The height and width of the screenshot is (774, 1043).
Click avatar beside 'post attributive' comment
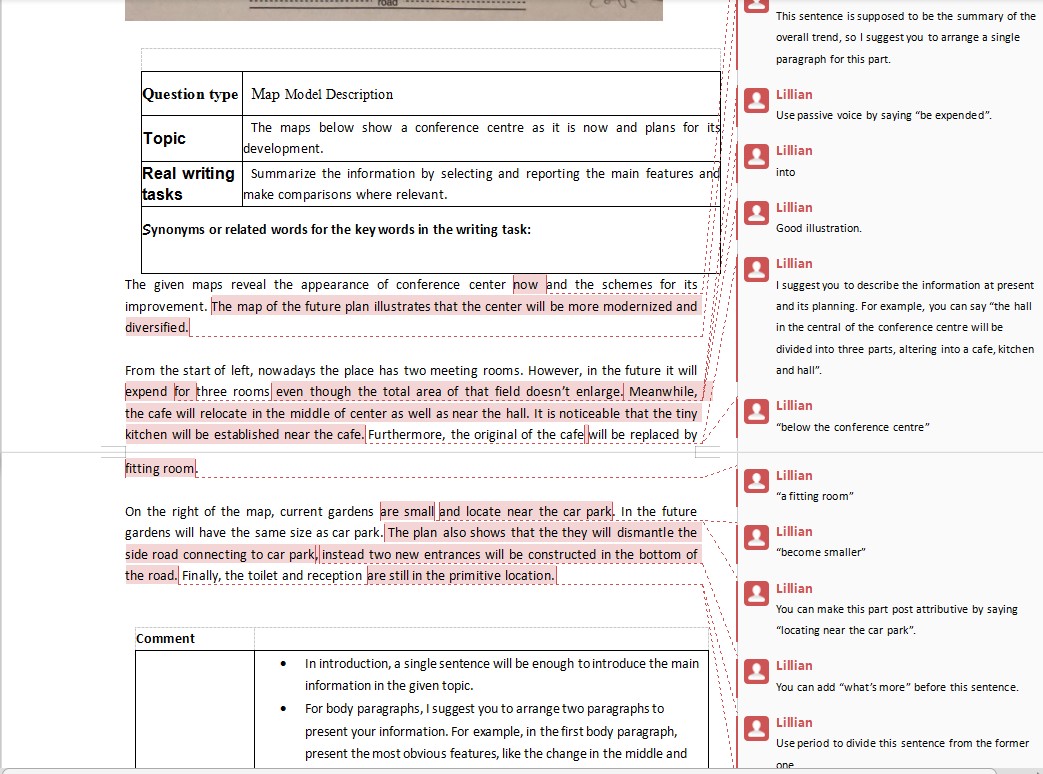click(756, 594)
